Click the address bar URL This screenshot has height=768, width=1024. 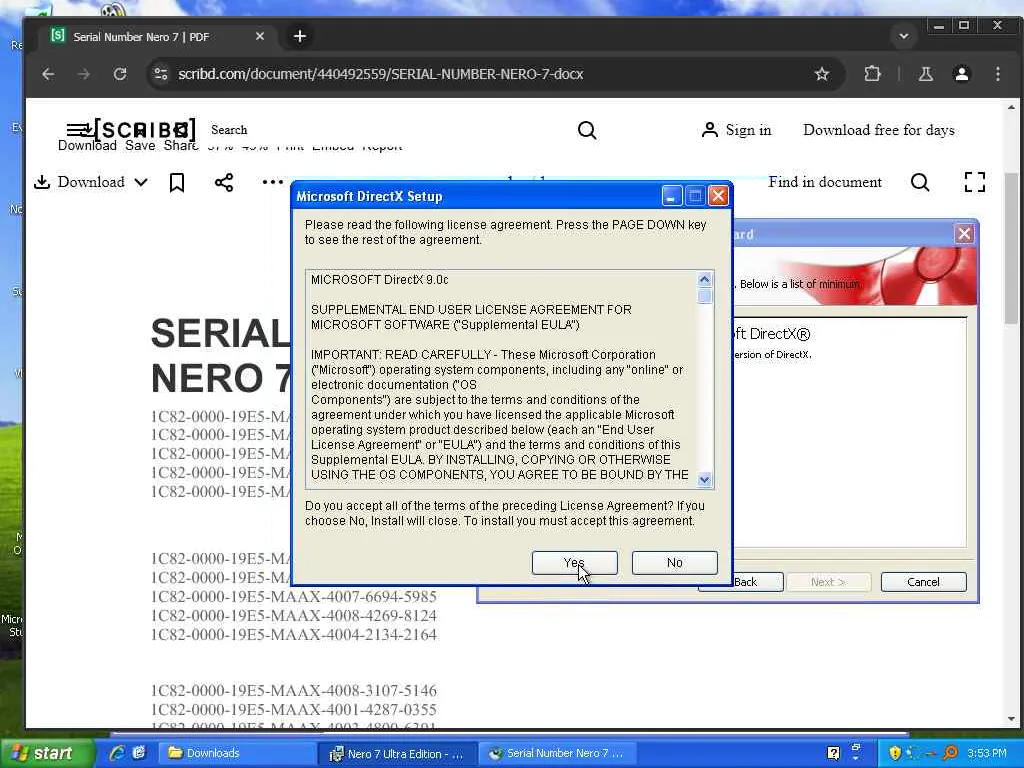380,74
